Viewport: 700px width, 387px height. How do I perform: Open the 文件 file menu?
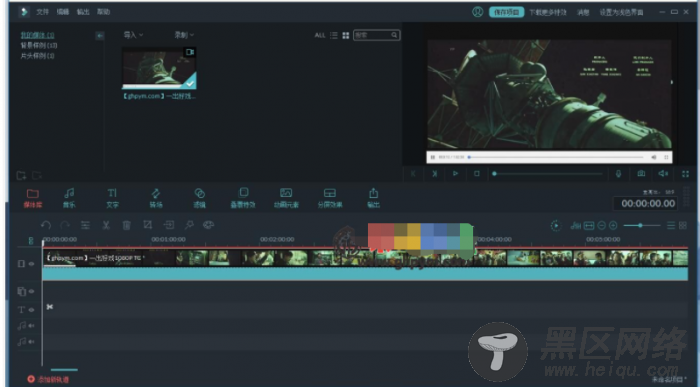pos(42,12)
